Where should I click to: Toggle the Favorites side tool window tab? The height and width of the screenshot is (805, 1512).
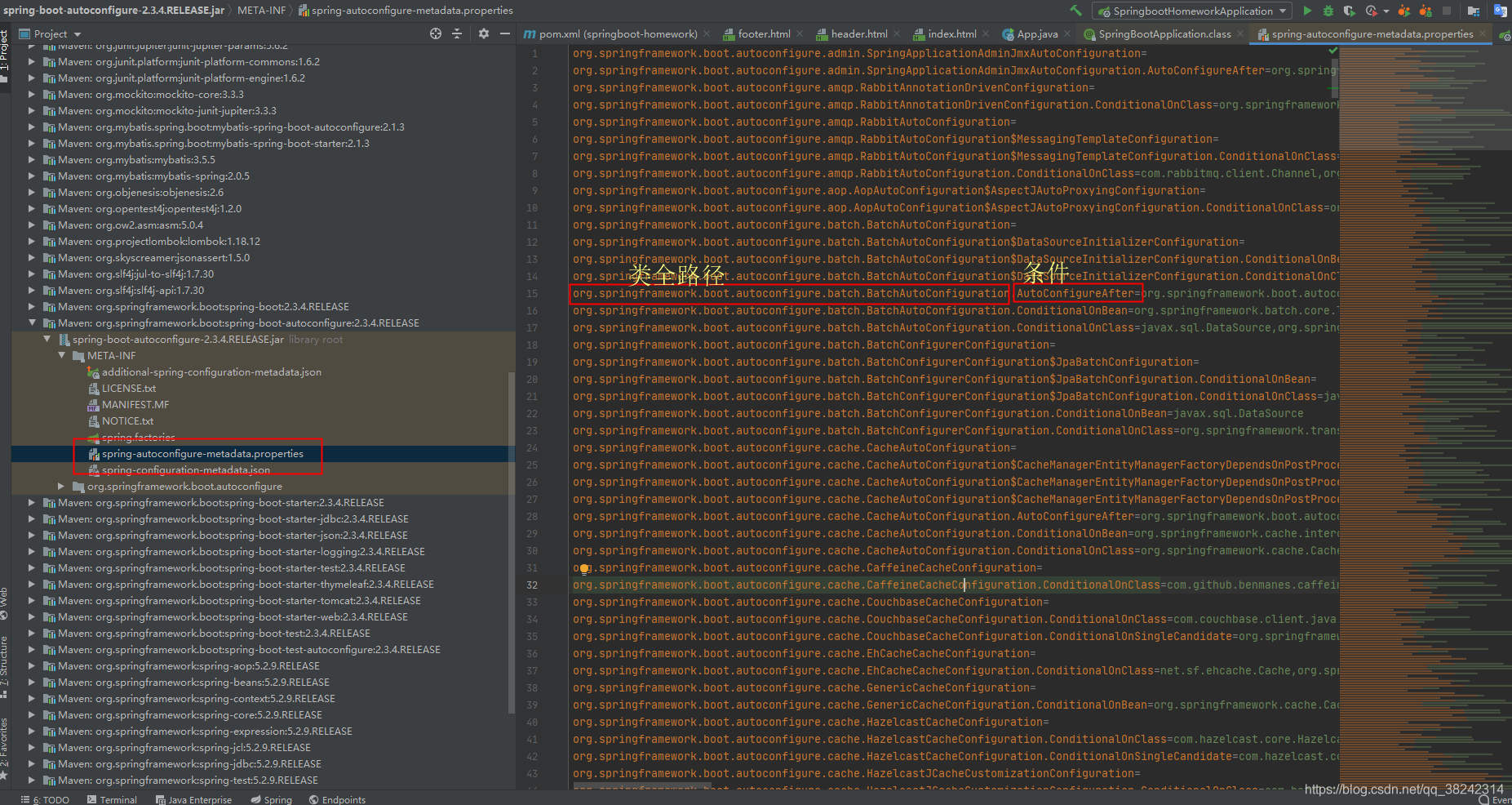pos(4,749)
